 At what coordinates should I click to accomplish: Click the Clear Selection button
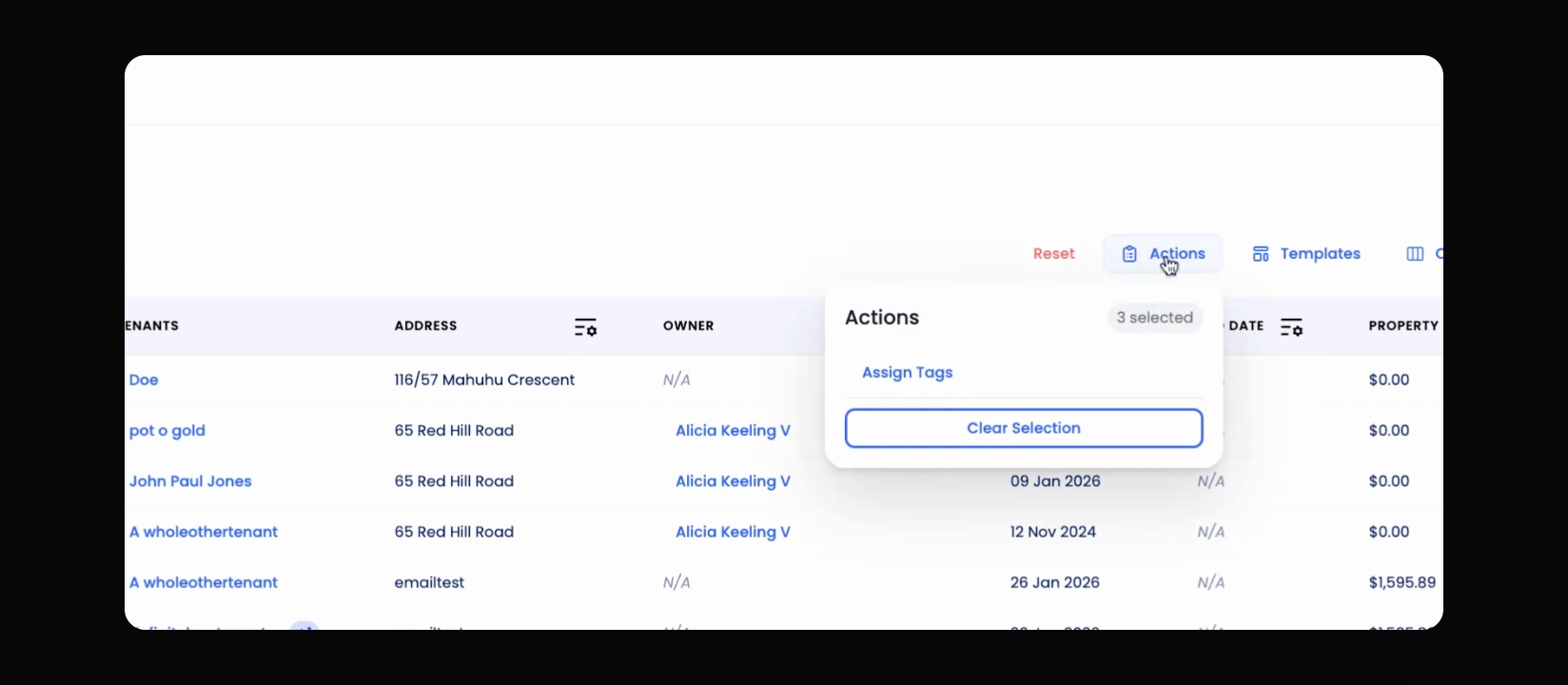pos(1024,428)
